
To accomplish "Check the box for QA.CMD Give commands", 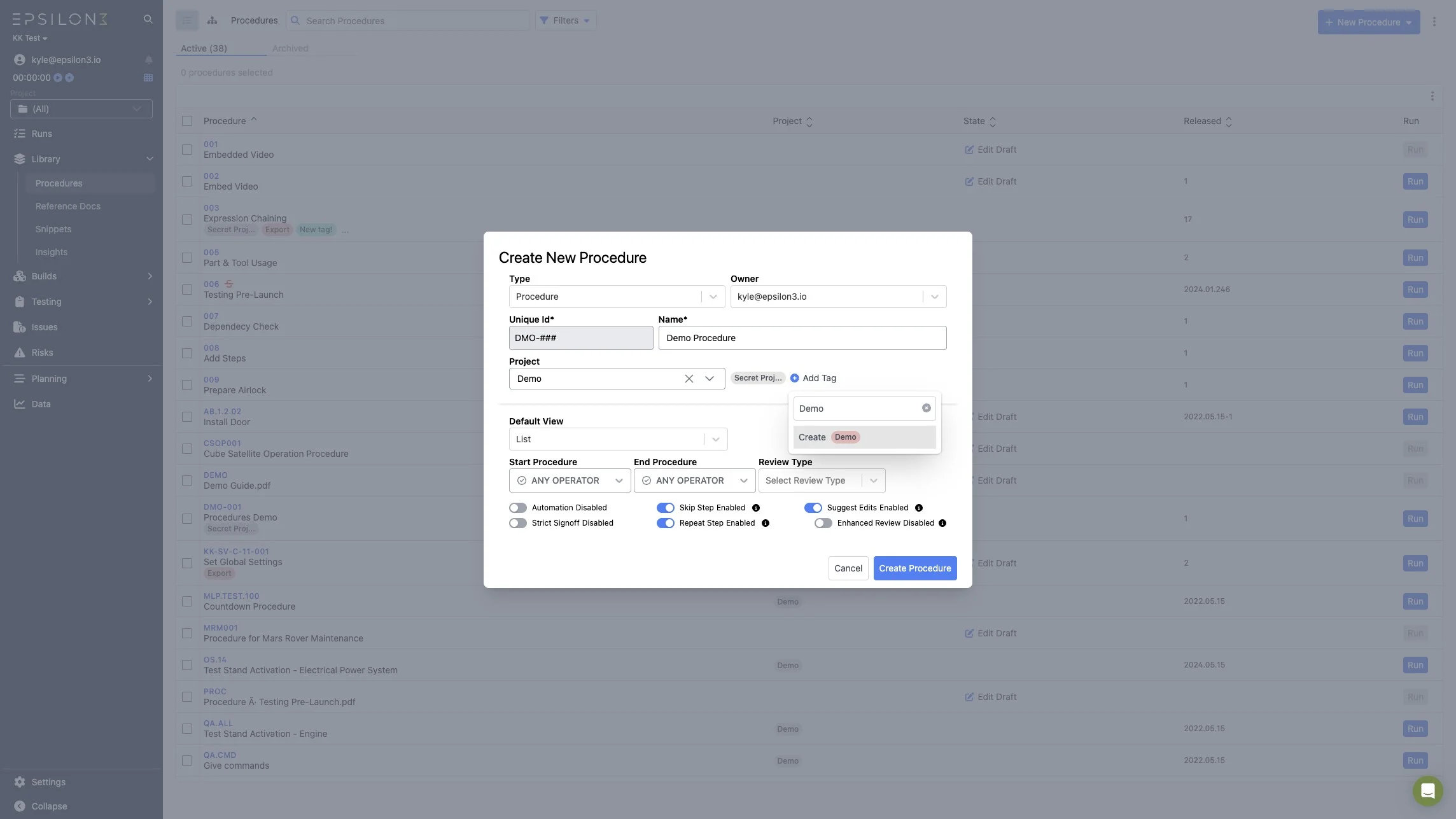I will click(187, 760).
